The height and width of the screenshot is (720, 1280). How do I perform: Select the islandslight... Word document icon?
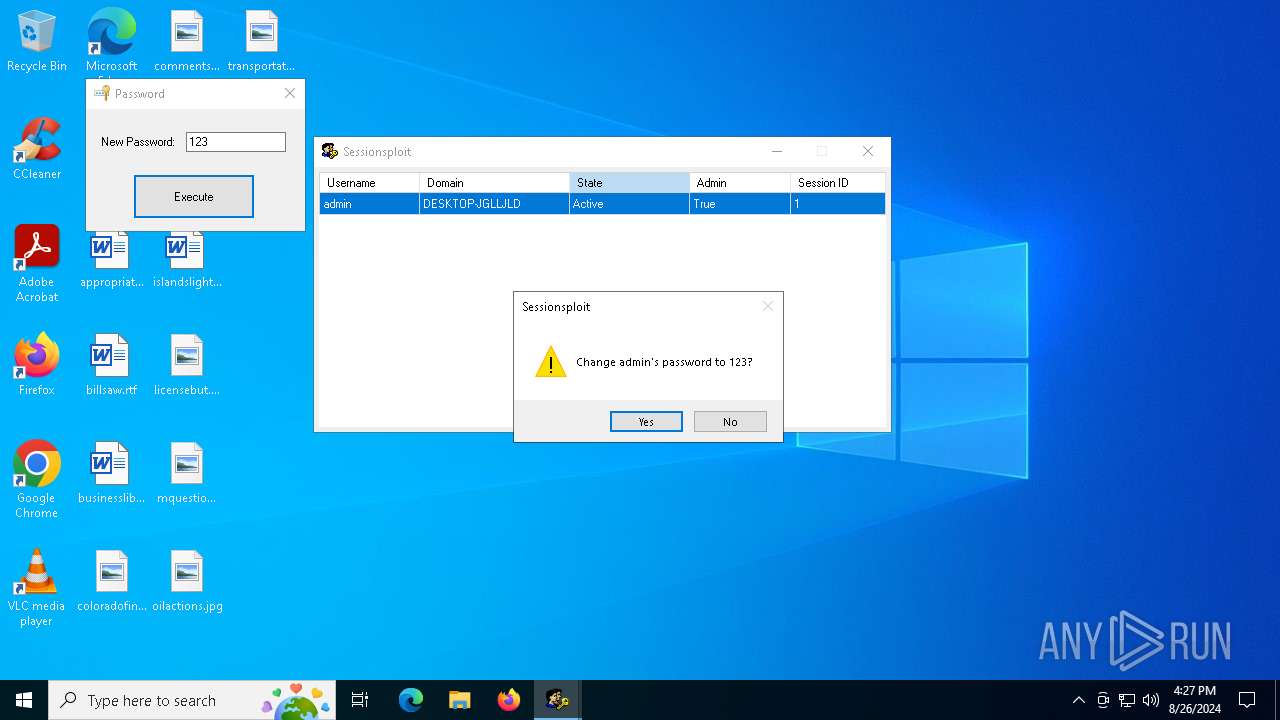click(187, 258)
